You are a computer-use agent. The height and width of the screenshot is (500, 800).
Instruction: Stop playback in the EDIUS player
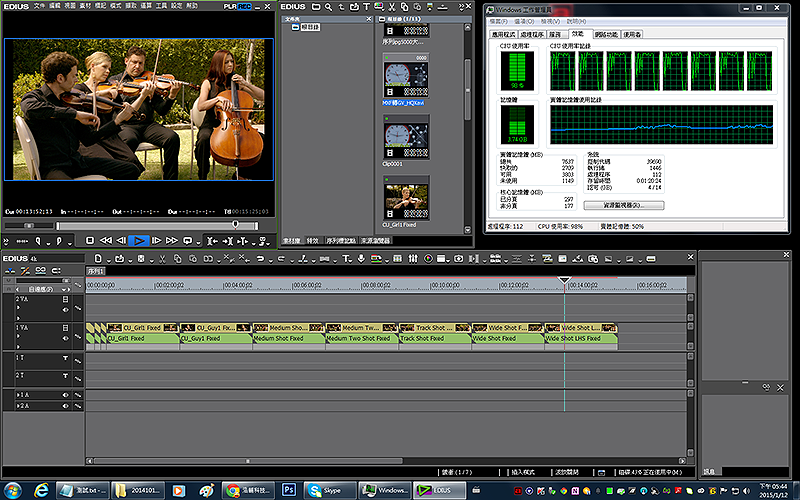(90, 241)
